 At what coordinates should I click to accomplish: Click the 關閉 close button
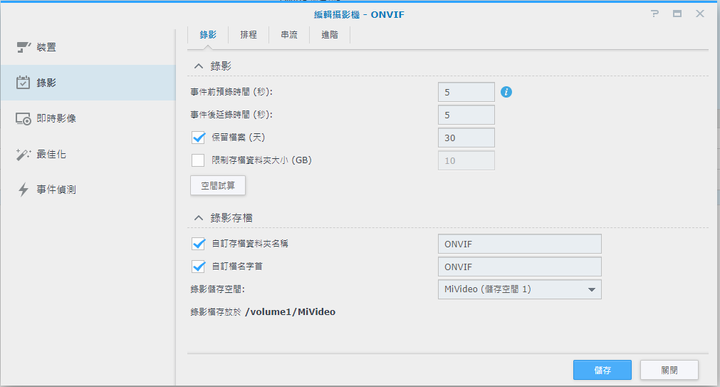coord(669,370)
